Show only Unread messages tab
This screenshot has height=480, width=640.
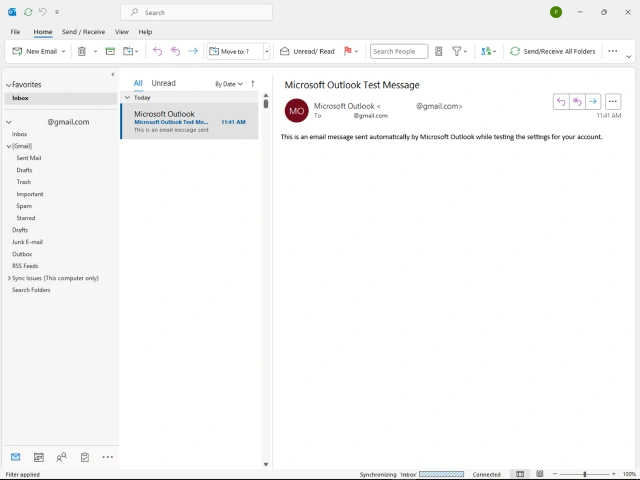coord(163,83)
